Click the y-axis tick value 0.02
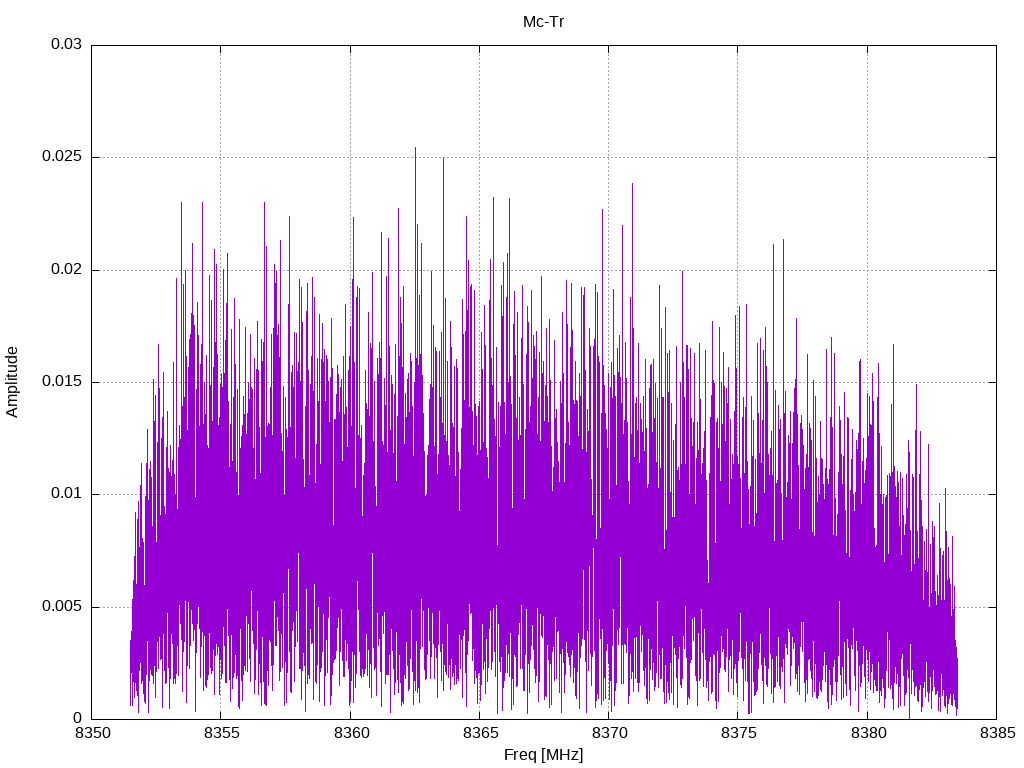The width and height of the screenshot is (1024, 768). pos(67,269)
